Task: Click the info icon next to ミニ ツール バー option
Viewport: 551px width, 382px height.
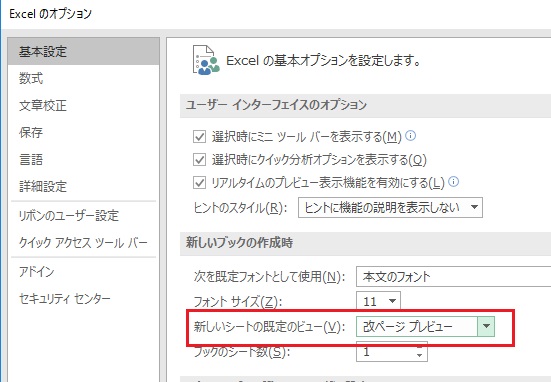Action: pos(410,136)
